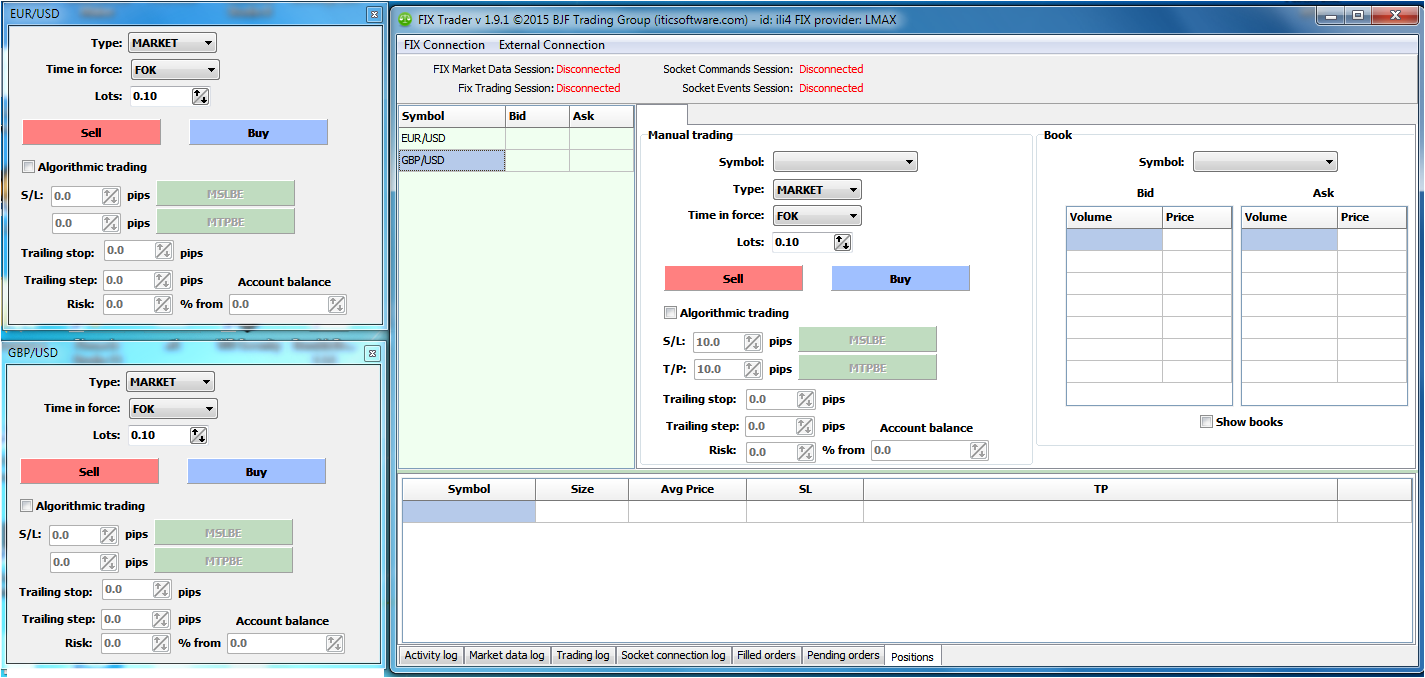This screenshot has width=1425, height=678.
Task: Click T/P spinner icon in FIX Trader Manual trading
Action: 752,369
